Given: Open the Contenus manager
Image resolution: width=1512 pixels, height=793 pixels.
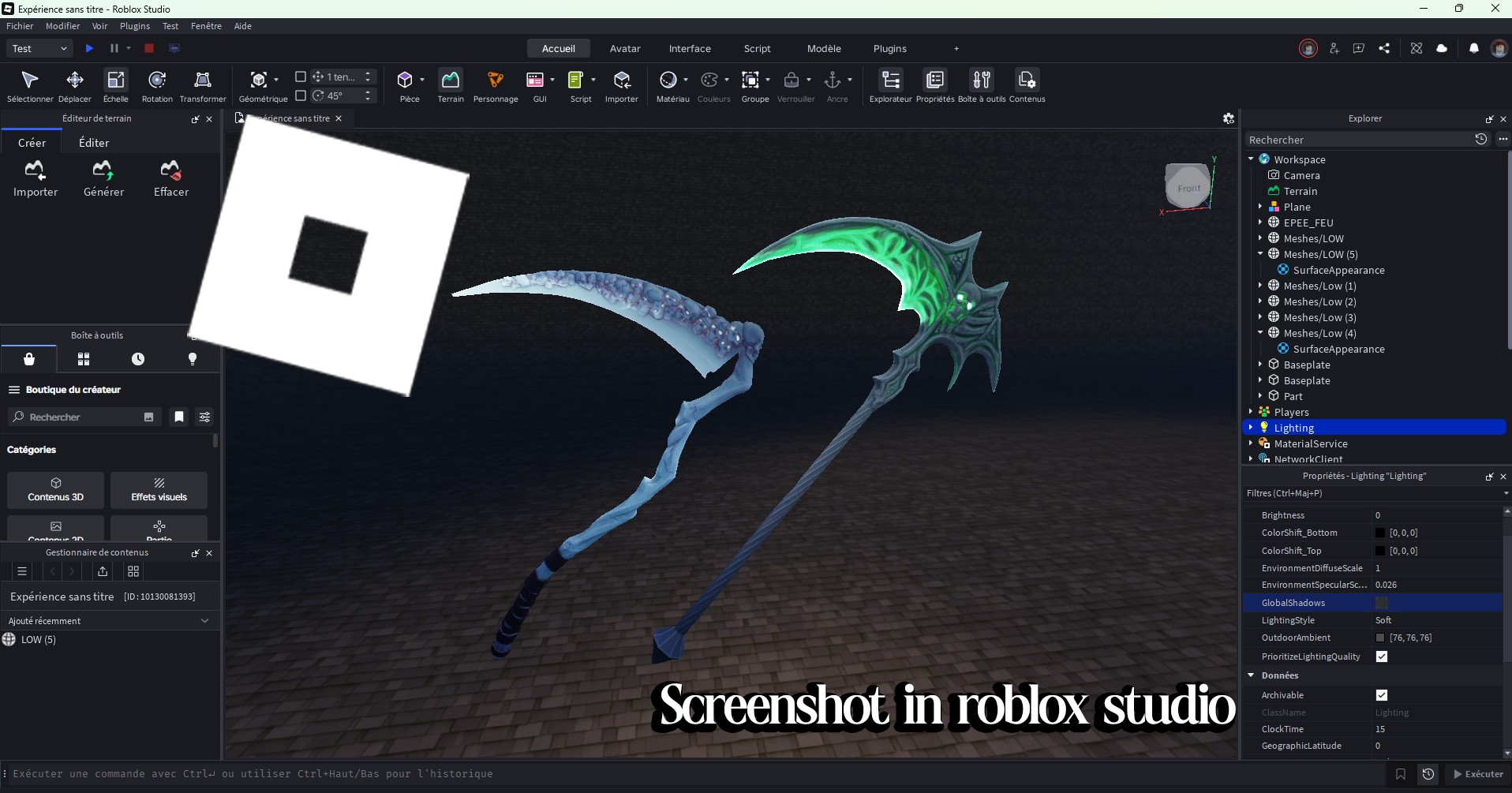Looking at the screenshot, I should click(x=1027, y=86).
